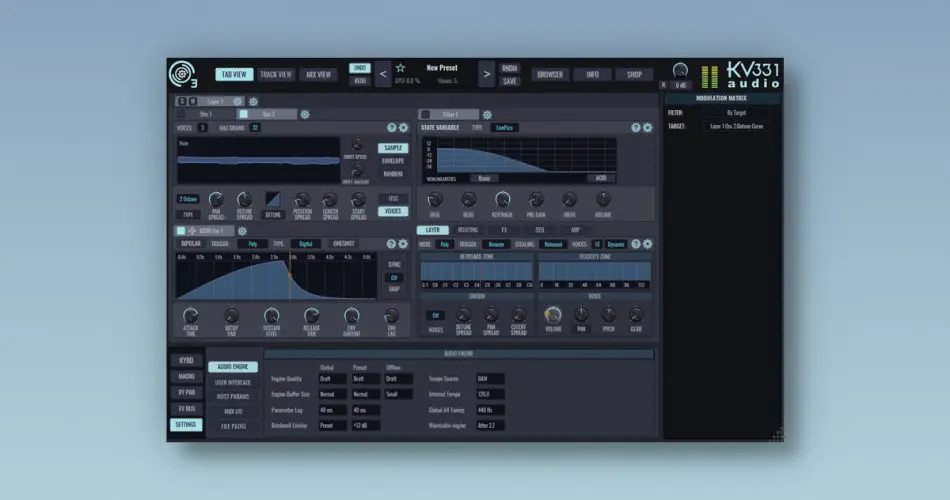This screenshot has width=950, height=500.
Task: Open the spread Type 2 Octaves dropdown
Action: pos(188,199)
